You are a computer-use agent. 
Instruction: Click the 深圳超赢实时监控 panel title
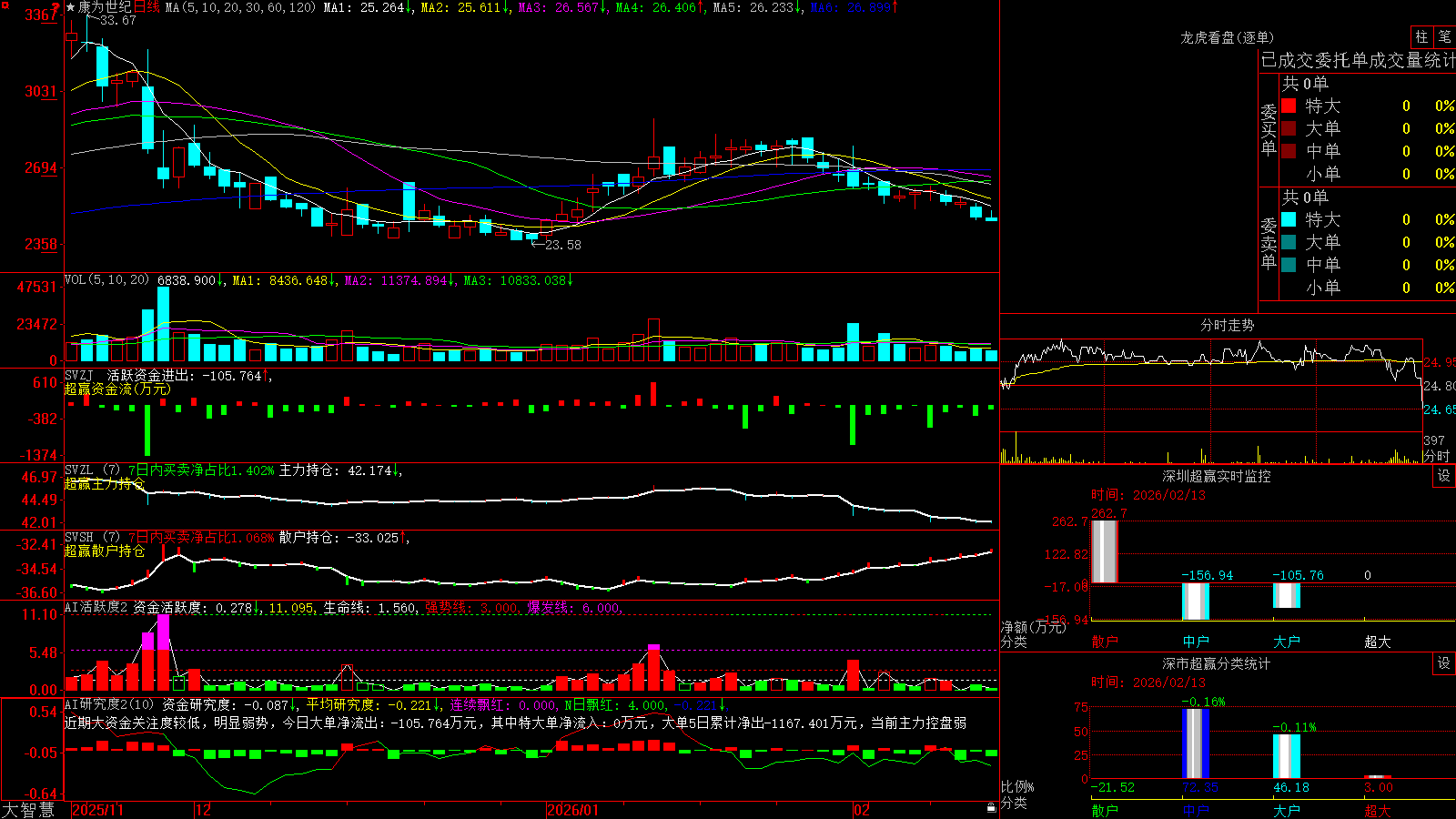(x=1216, y=476)
